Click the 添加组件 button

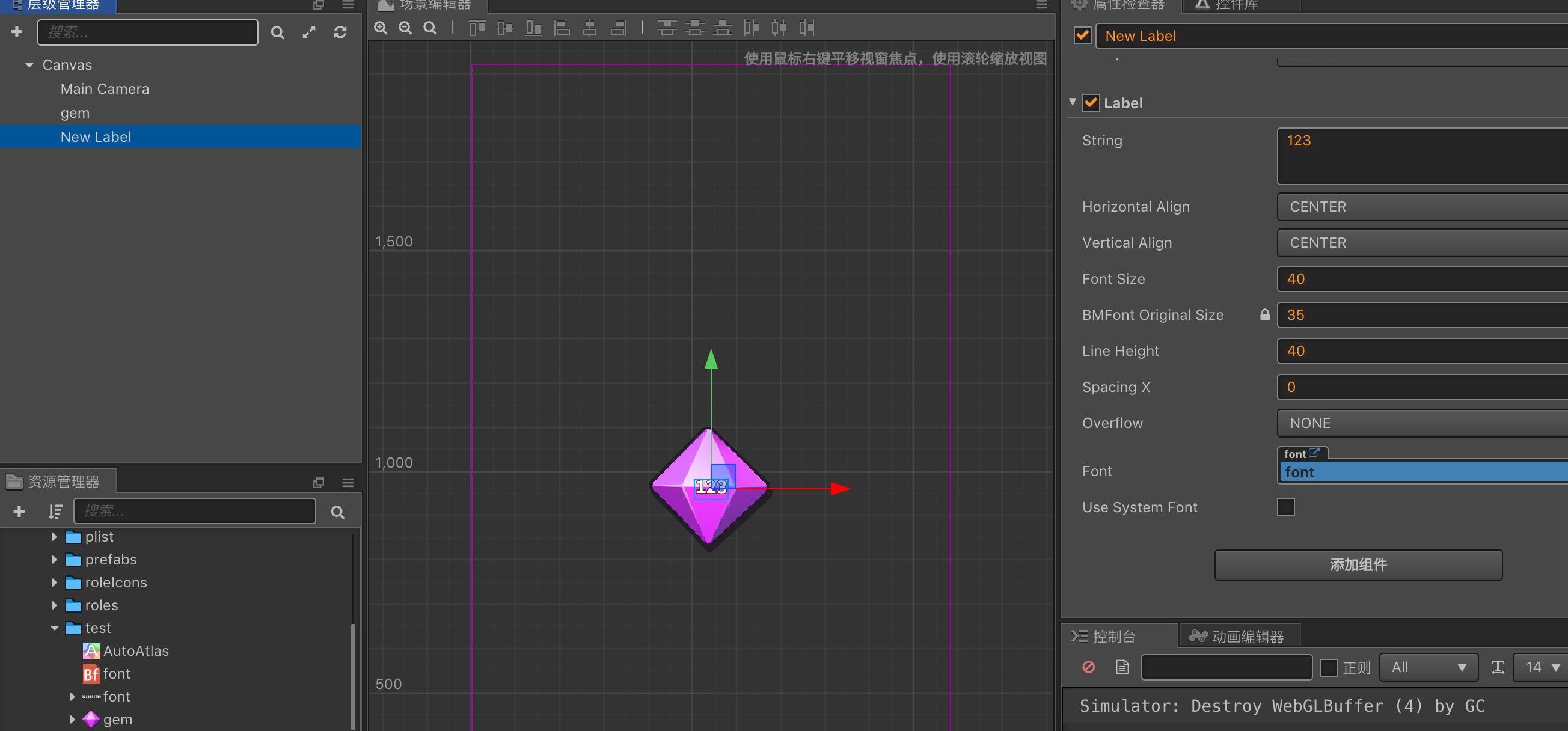[1358, 564]
